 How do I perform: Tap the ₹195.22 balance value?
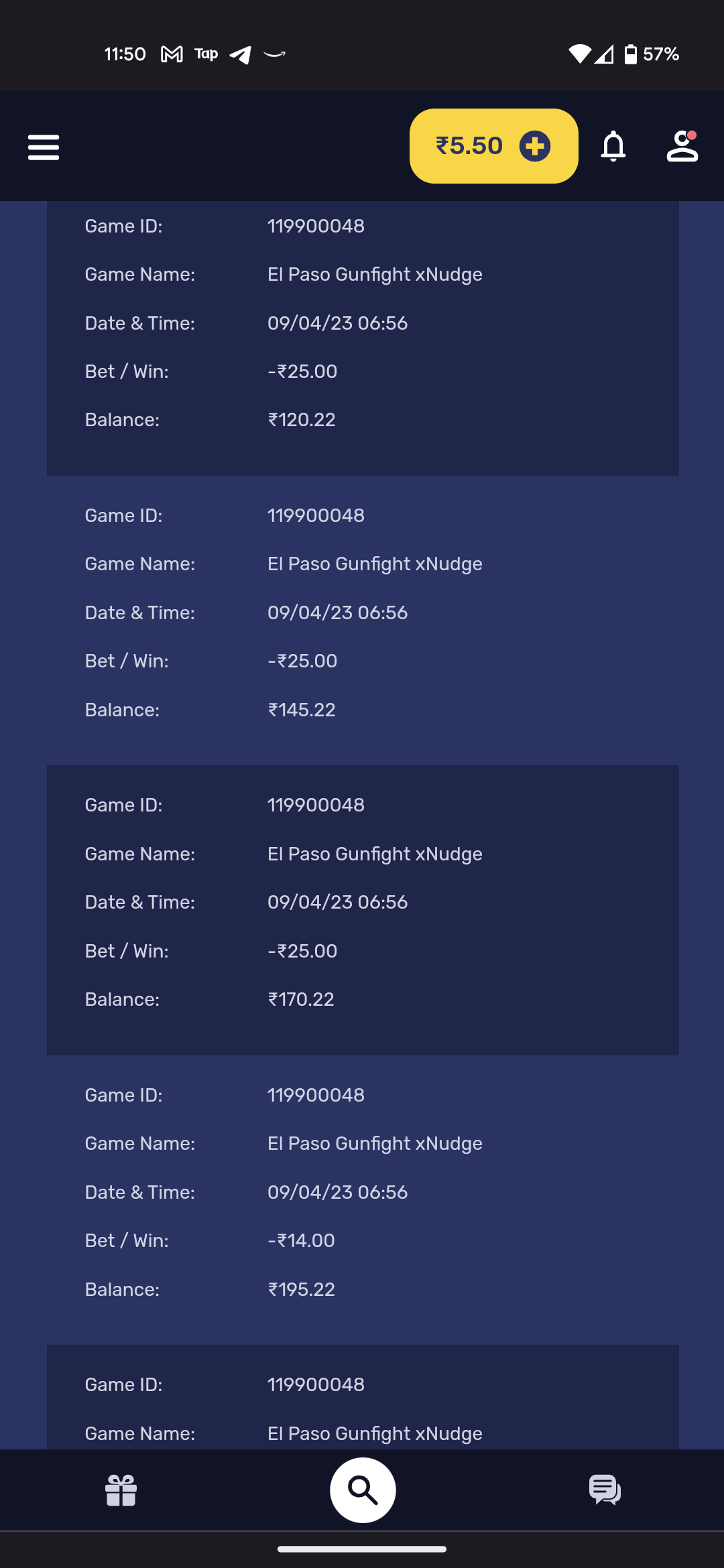302,1290
